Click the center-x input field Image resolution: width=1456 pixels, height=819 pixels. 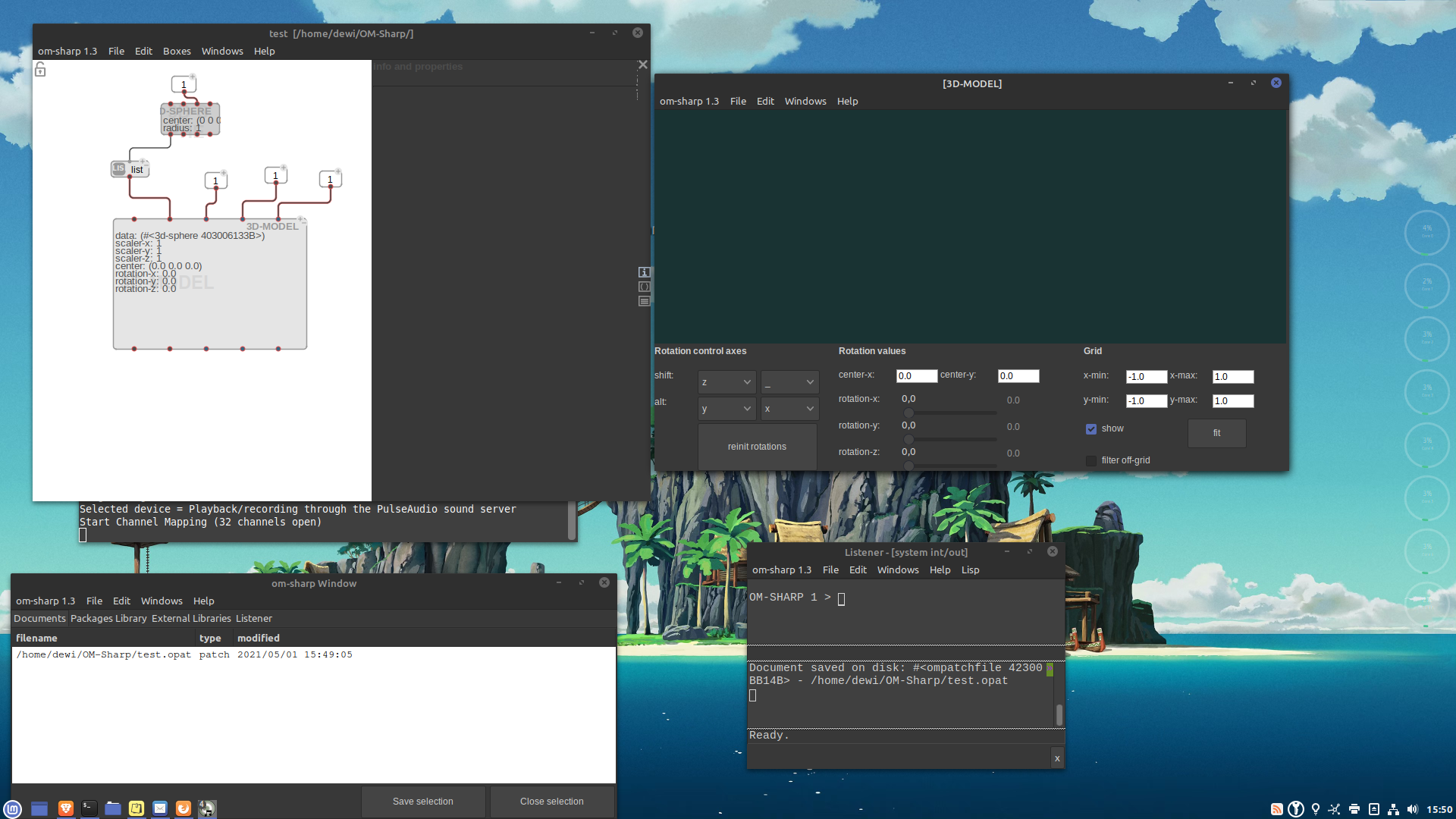917,376
